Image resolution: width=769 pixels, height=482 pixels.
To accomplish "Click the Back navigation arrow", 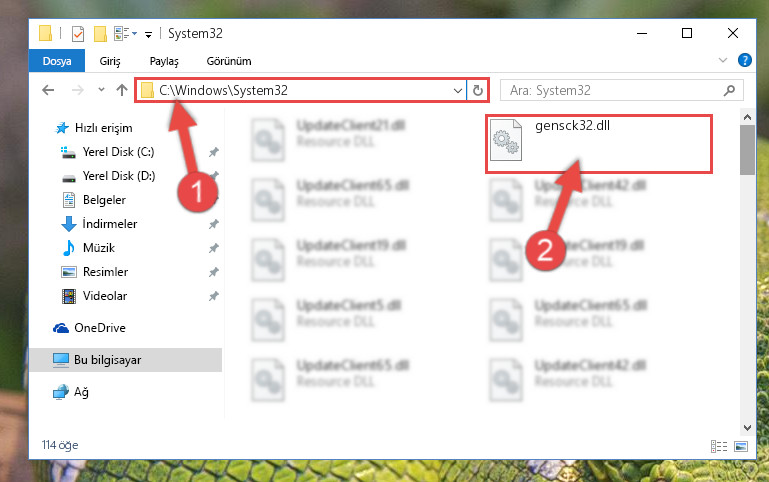I will [48, 90].
